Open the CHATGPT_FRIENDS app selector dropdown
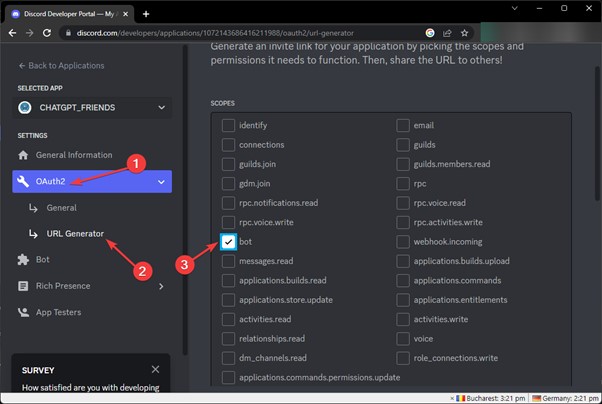602x404 pixels. point(92,107)
